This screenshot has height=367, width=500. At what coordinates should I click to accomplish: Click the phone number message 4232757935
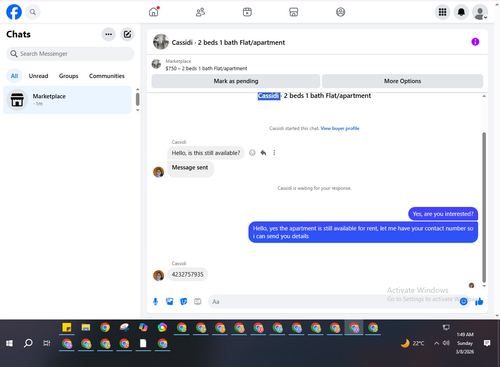pyautogui.click(x=187, y=274)
